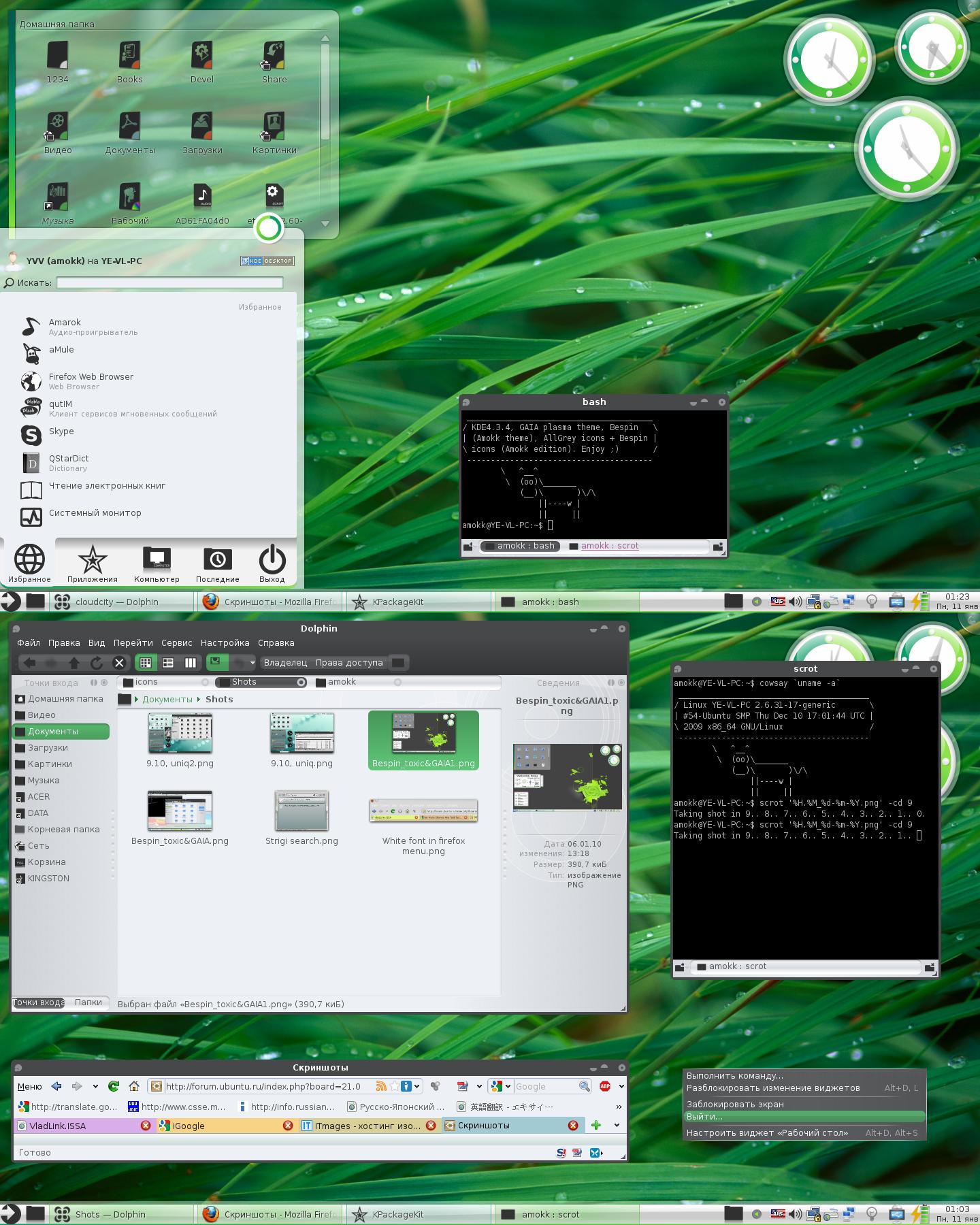Reload the page in Firefox
This screenshot has height=1225, width=980.
114,1086
